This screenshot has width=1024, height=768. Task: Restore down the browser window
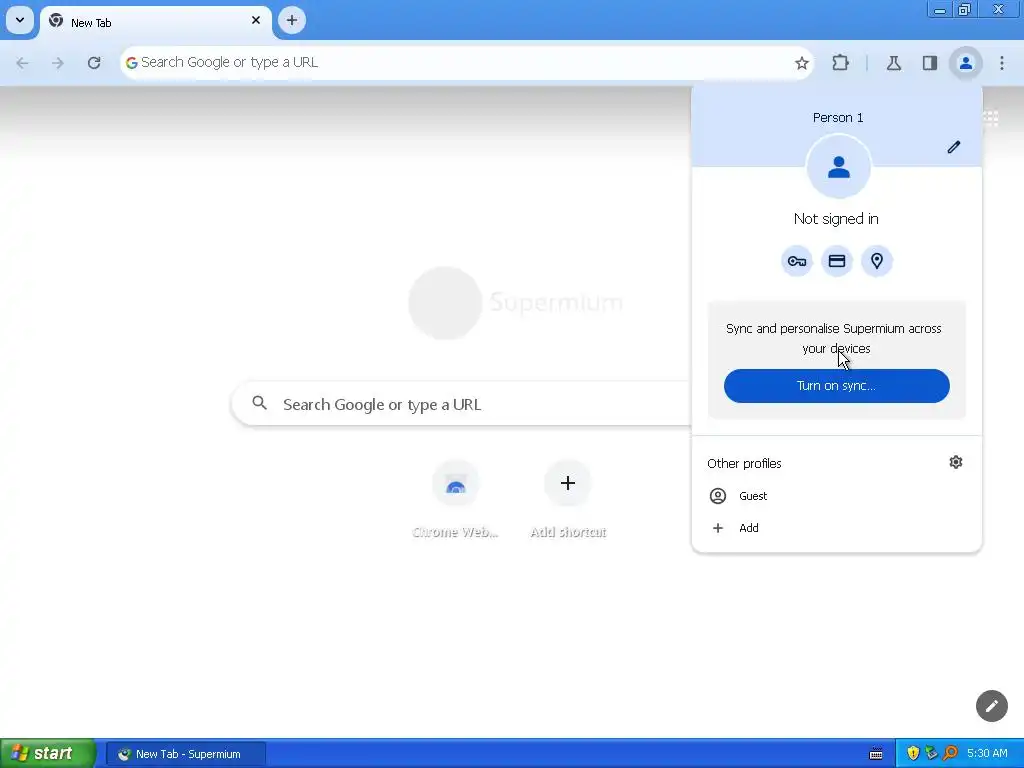coord(965,10)
